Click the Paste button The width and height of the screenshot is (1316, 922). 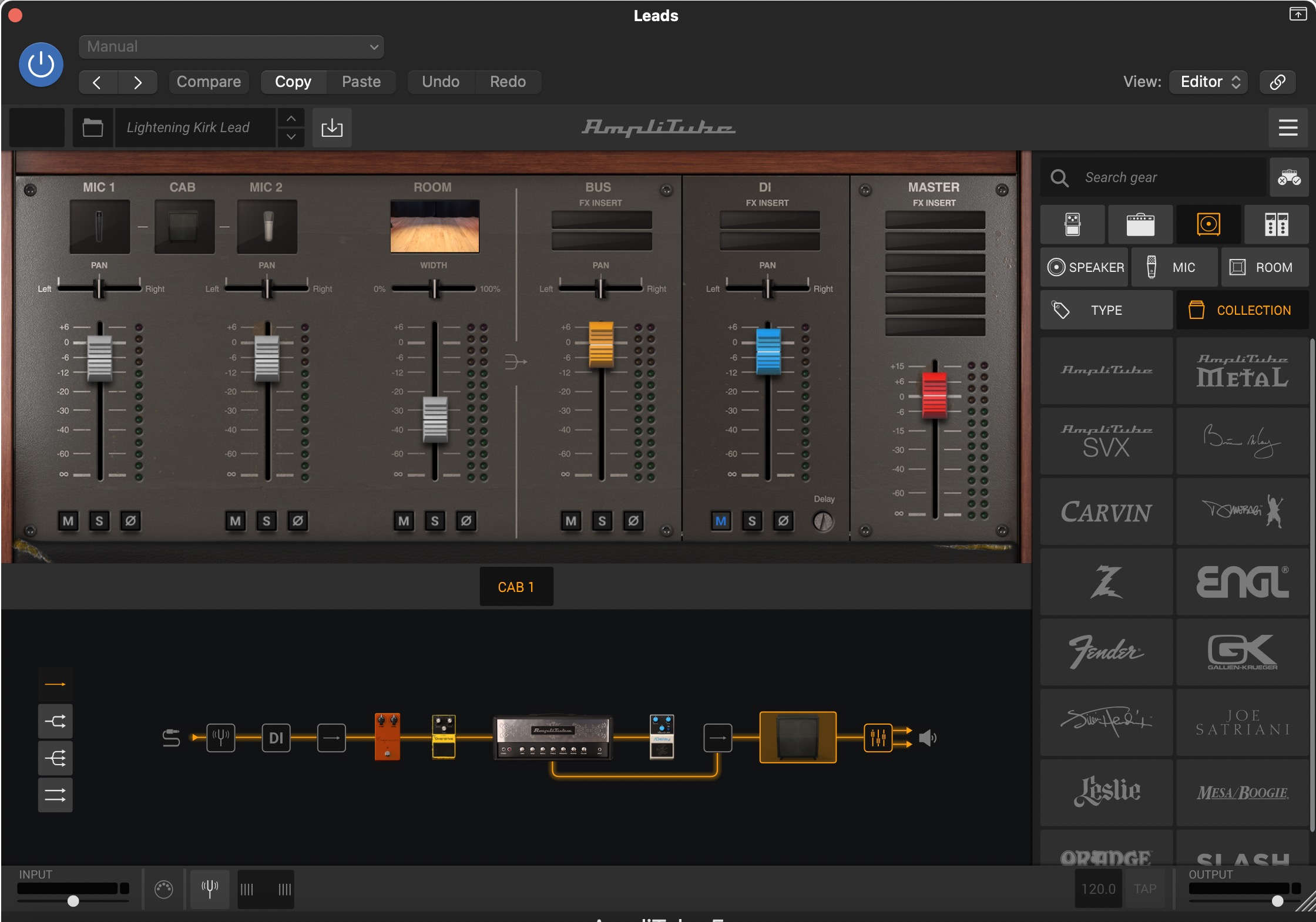point(361,82)
